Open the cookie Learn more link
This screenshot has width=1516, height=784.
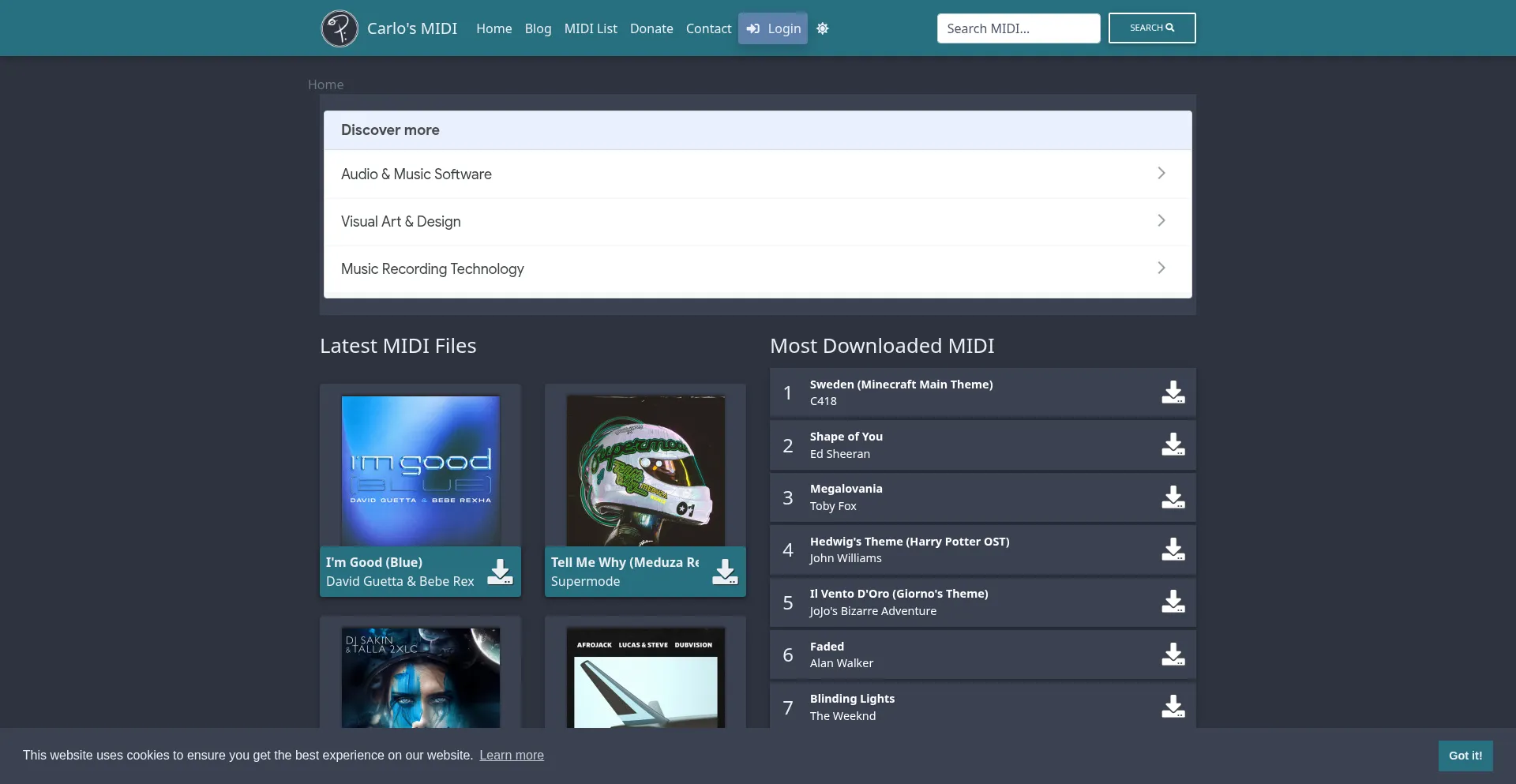coord(512,756)
